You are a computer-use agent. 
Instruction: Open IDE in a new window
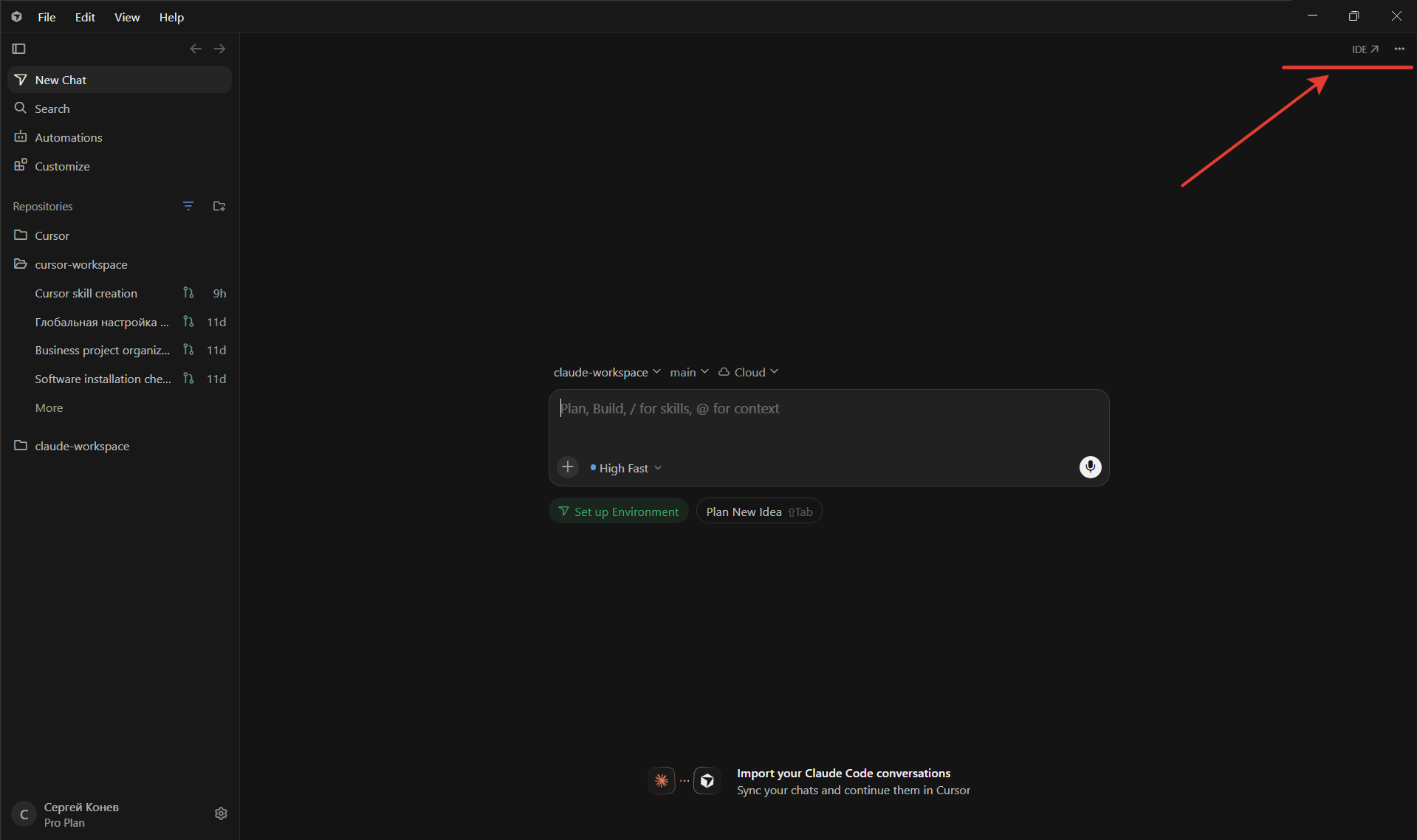point(1365,49)
